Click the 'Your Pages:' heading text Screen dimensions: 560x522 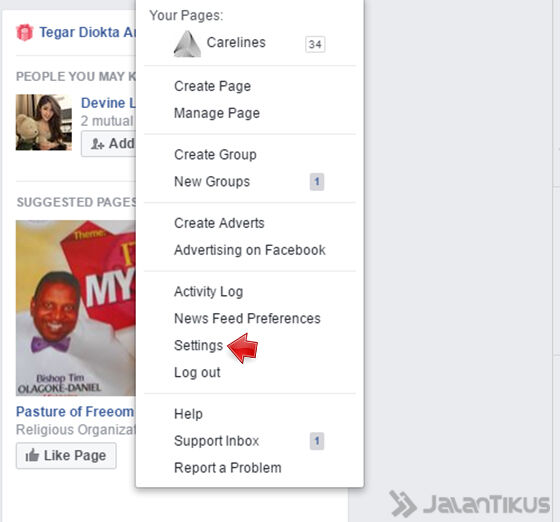[x=186, y=15]
